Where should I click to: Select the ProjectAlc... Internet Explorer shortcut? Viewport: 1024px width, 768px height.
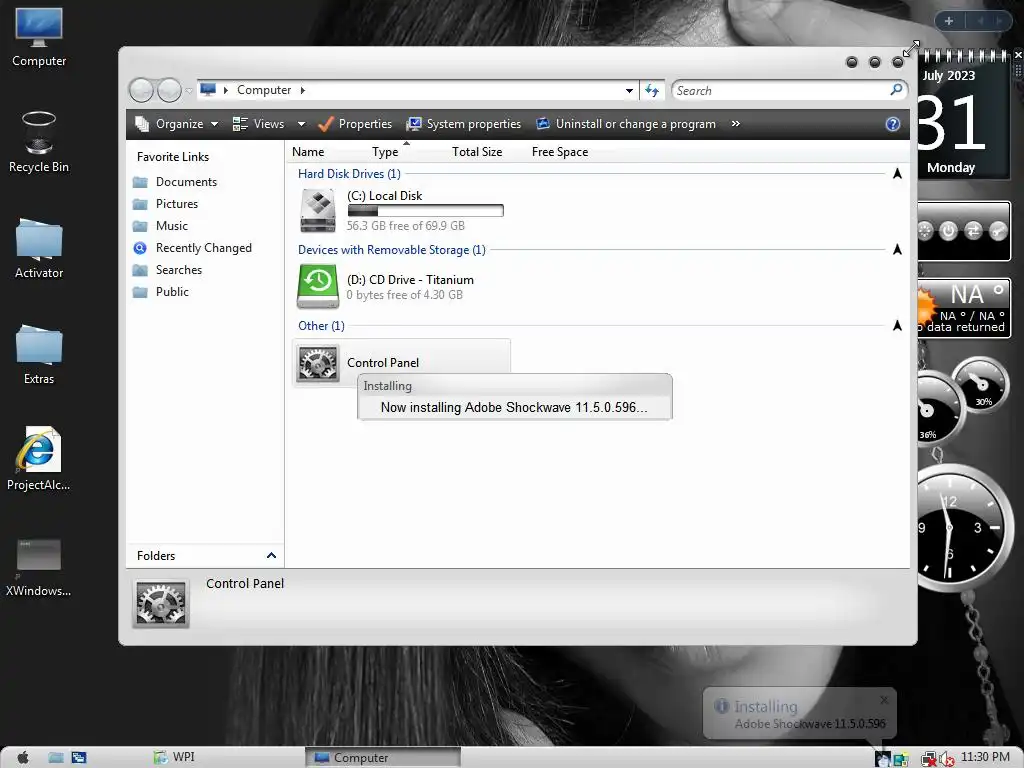pos(39,459)
